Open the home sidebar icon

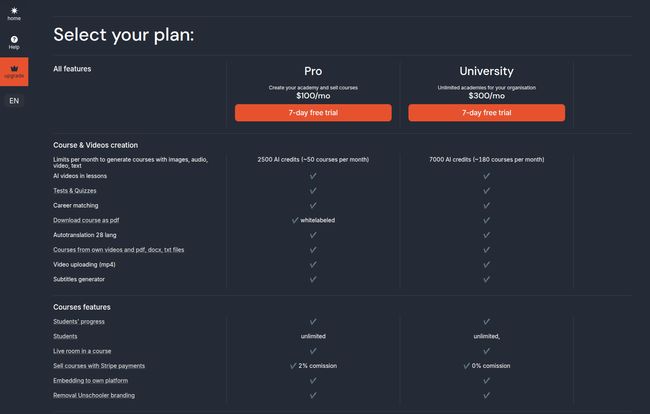click(x=14, y=11)
